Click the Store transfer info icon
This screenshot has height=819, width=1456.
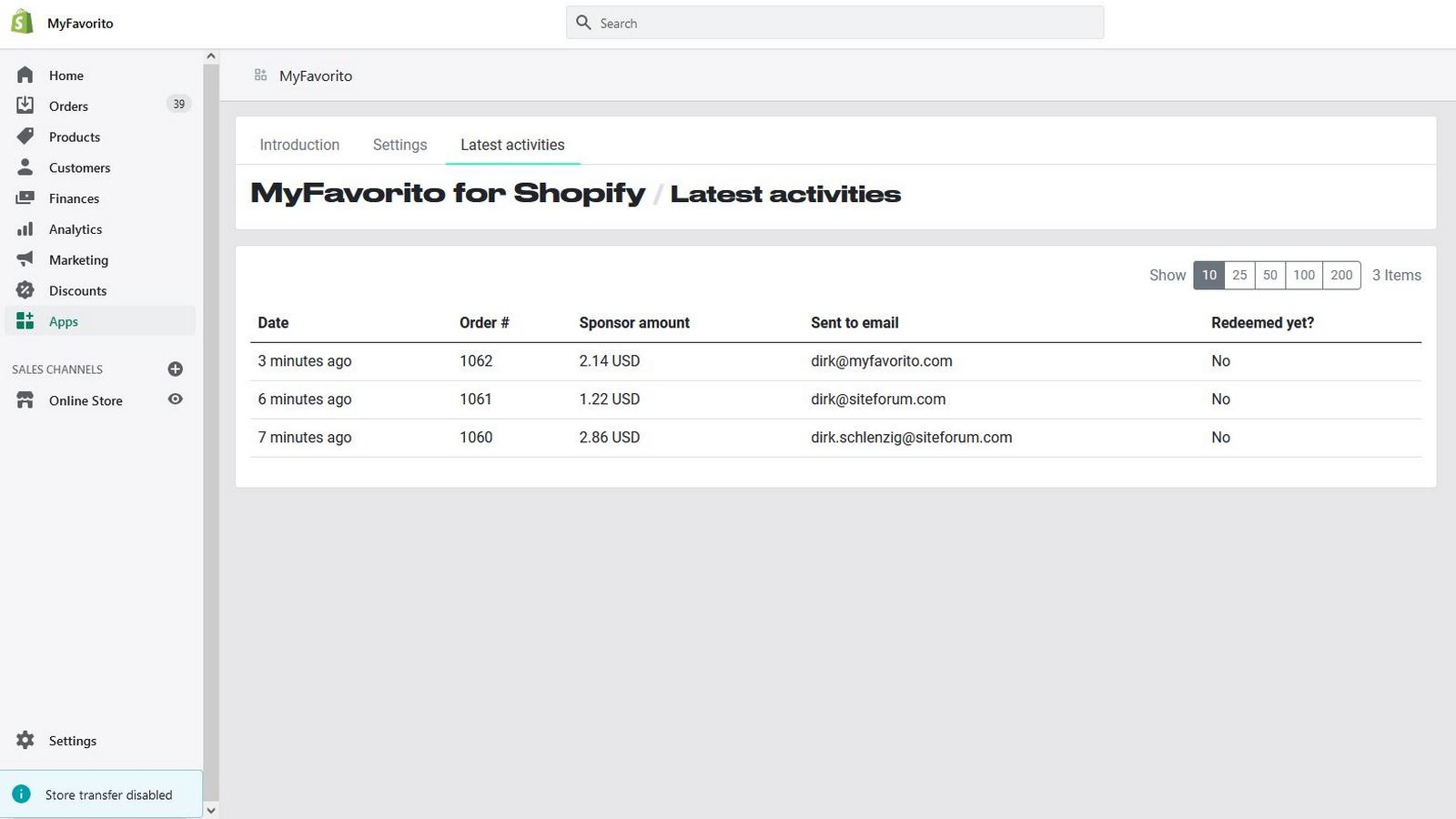tap(22, 794)
